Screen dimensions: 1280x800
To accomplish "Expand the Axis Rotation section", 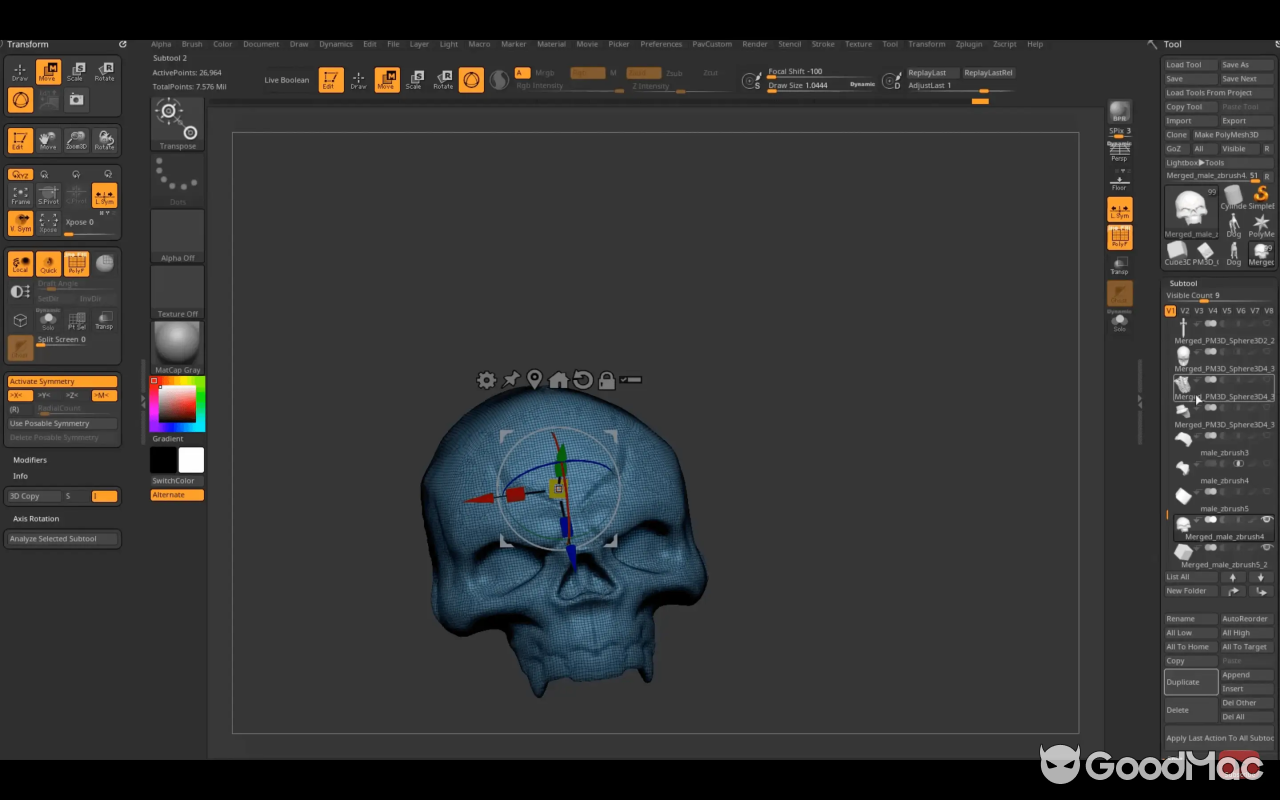I will (x=38, y=518).
